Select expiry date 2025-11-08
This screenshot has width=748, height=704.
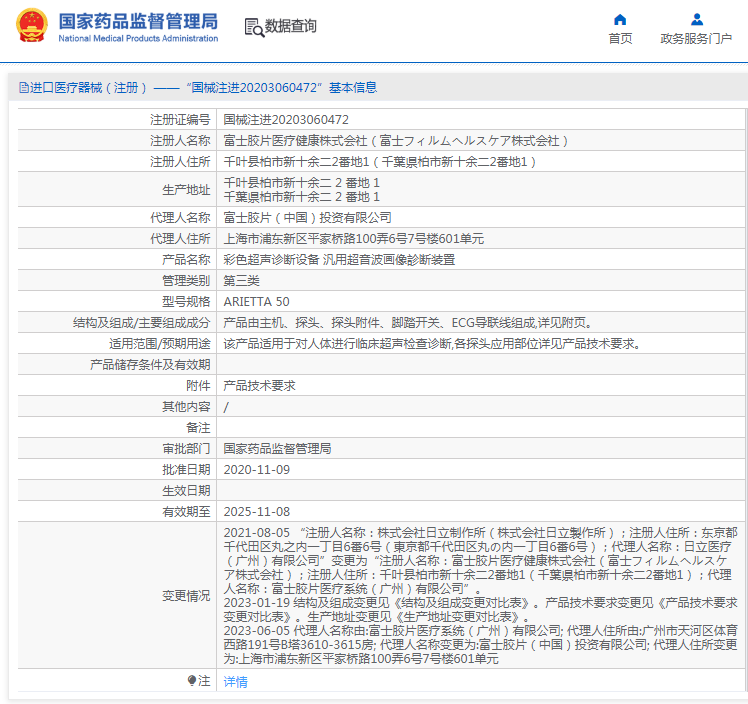pyautogui.click(x=257, y=512)
